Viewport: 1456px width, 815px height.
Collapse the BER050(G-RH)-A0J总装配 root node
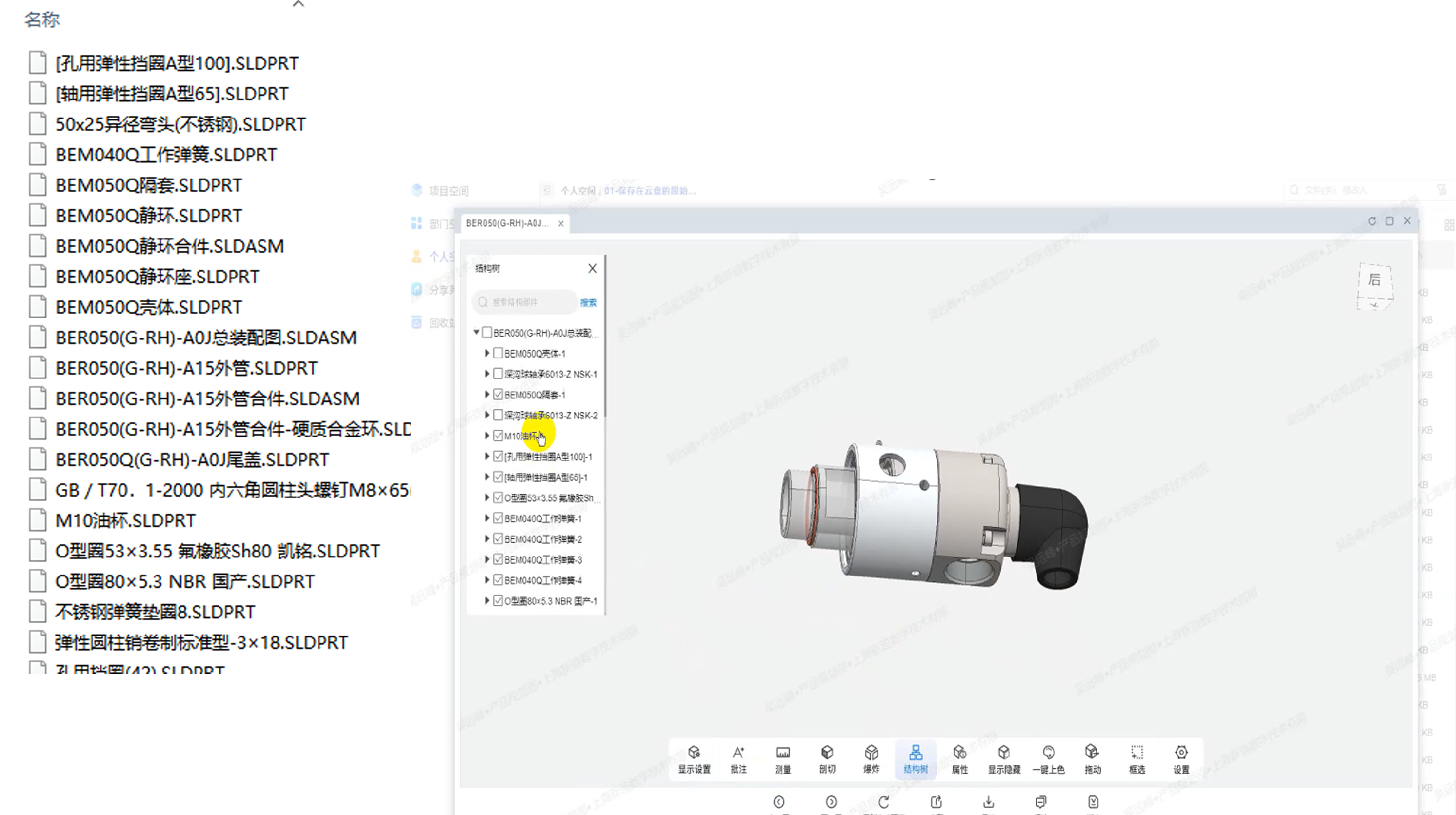click(477, 332)
